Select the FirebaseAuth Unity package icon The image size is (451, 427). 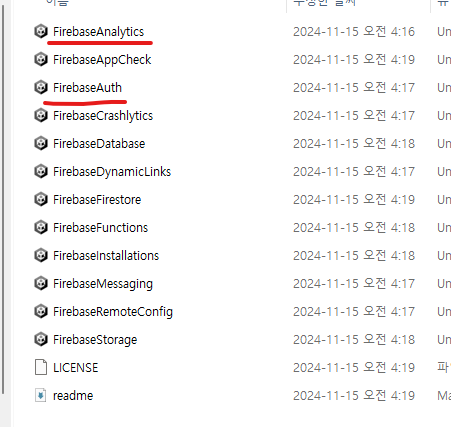coord(41,87)
